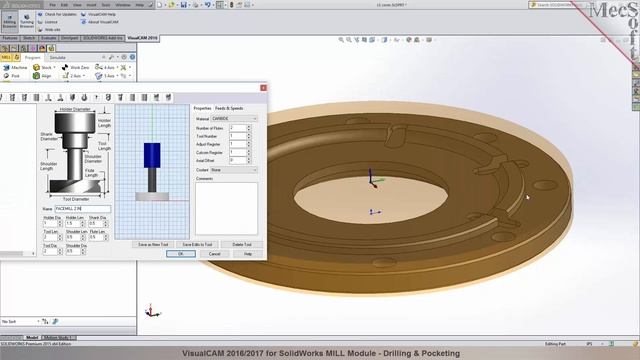Open the Window menu
This screenshot has width=640, height=360.
tap(123, 5)
